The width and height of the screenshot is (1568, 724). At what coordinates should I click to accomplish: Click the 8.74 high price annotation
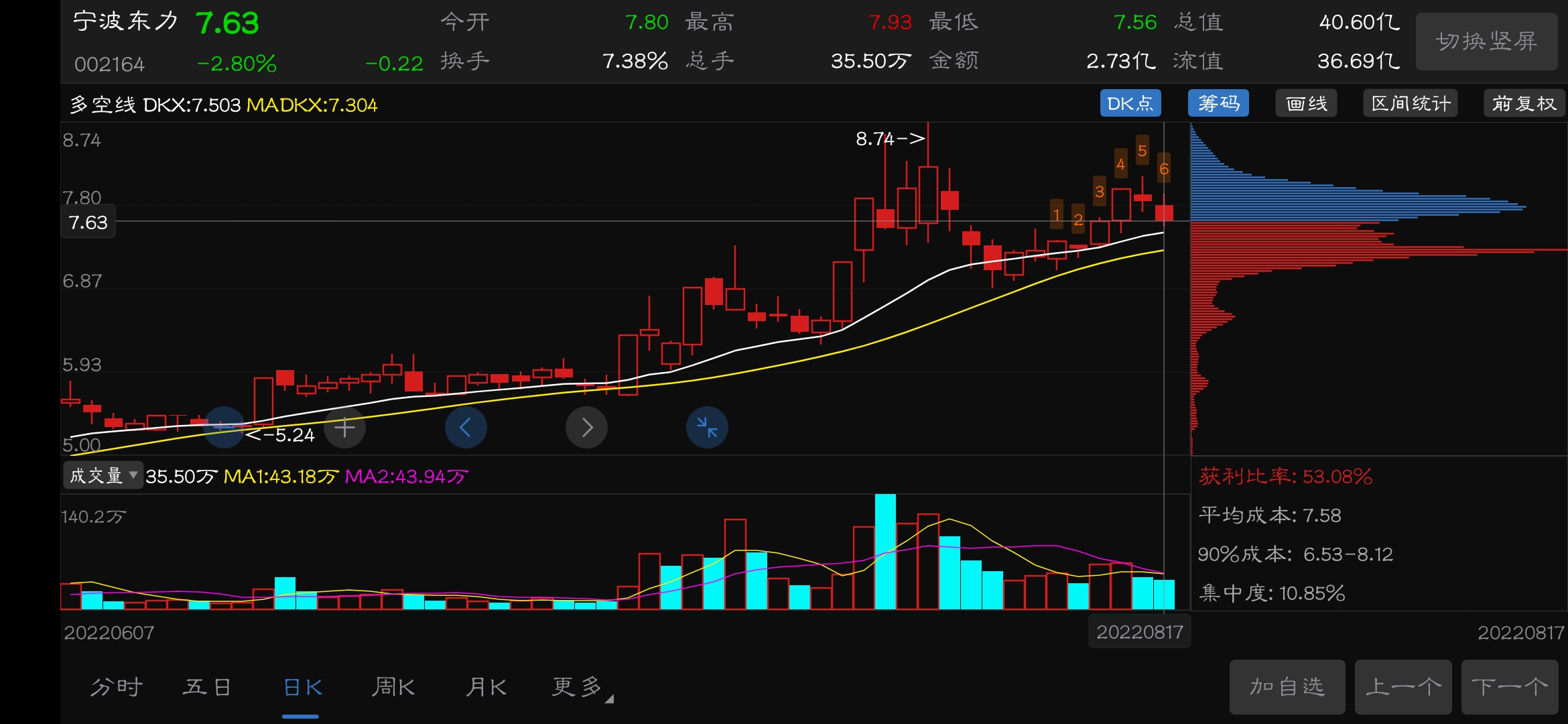pyautogui.click(x=890, y=139)
